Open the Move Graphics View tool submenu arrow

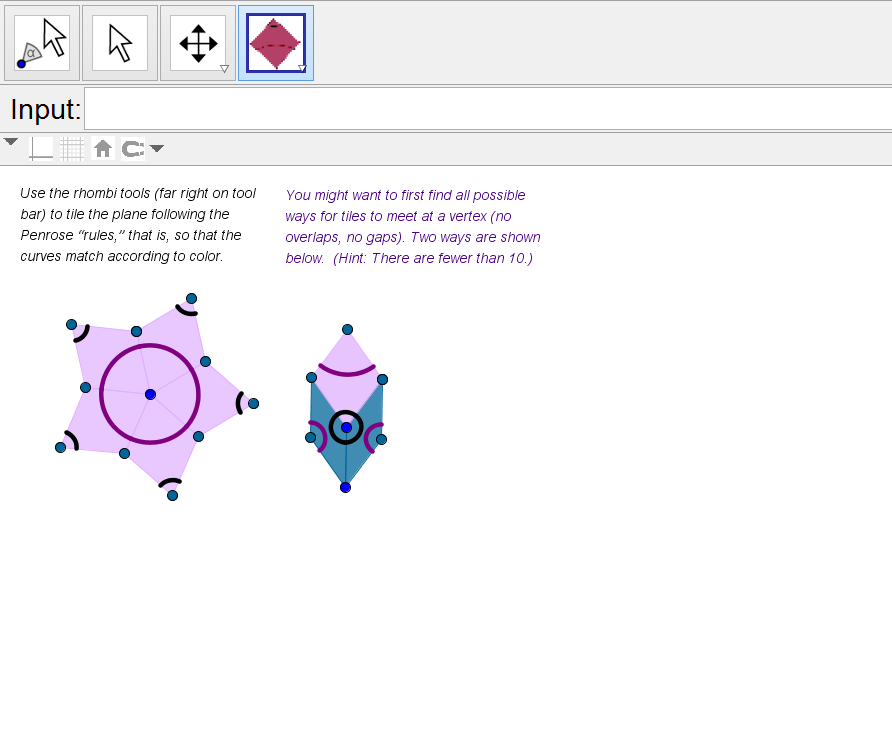(224, 69)
